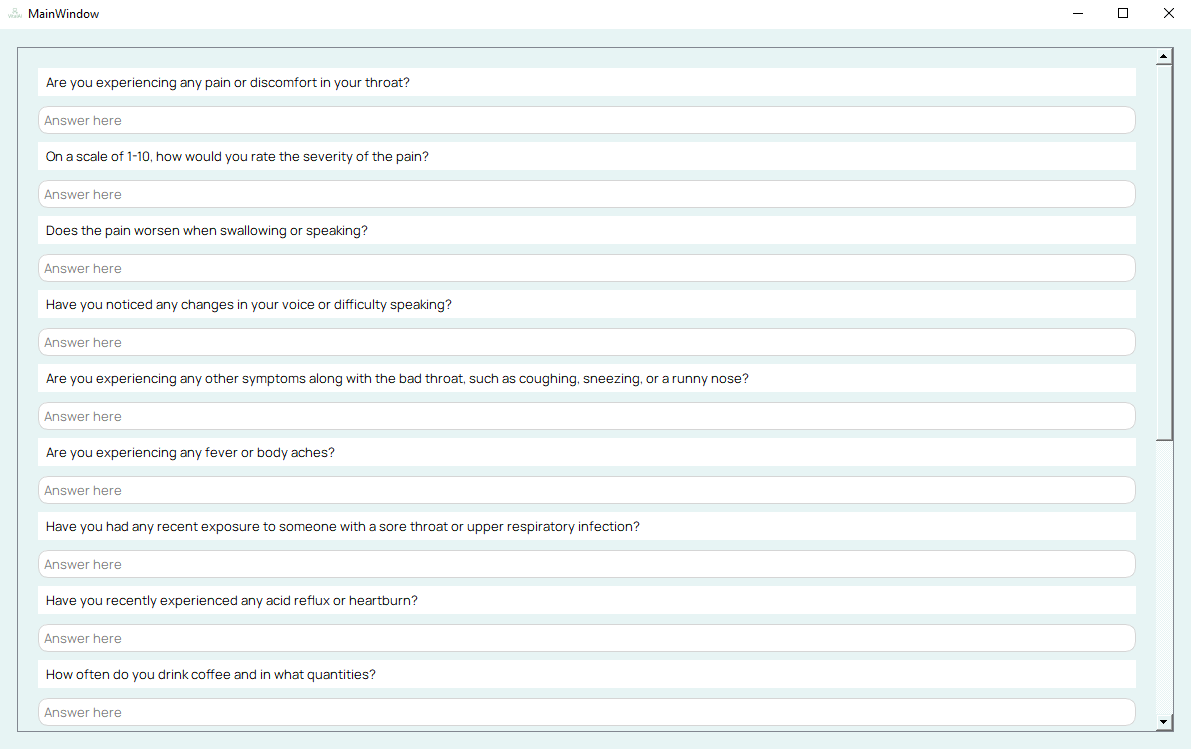Select the throat pain or discomfort question text
This screenshot has height=749, width=1191.
point(228,83)
